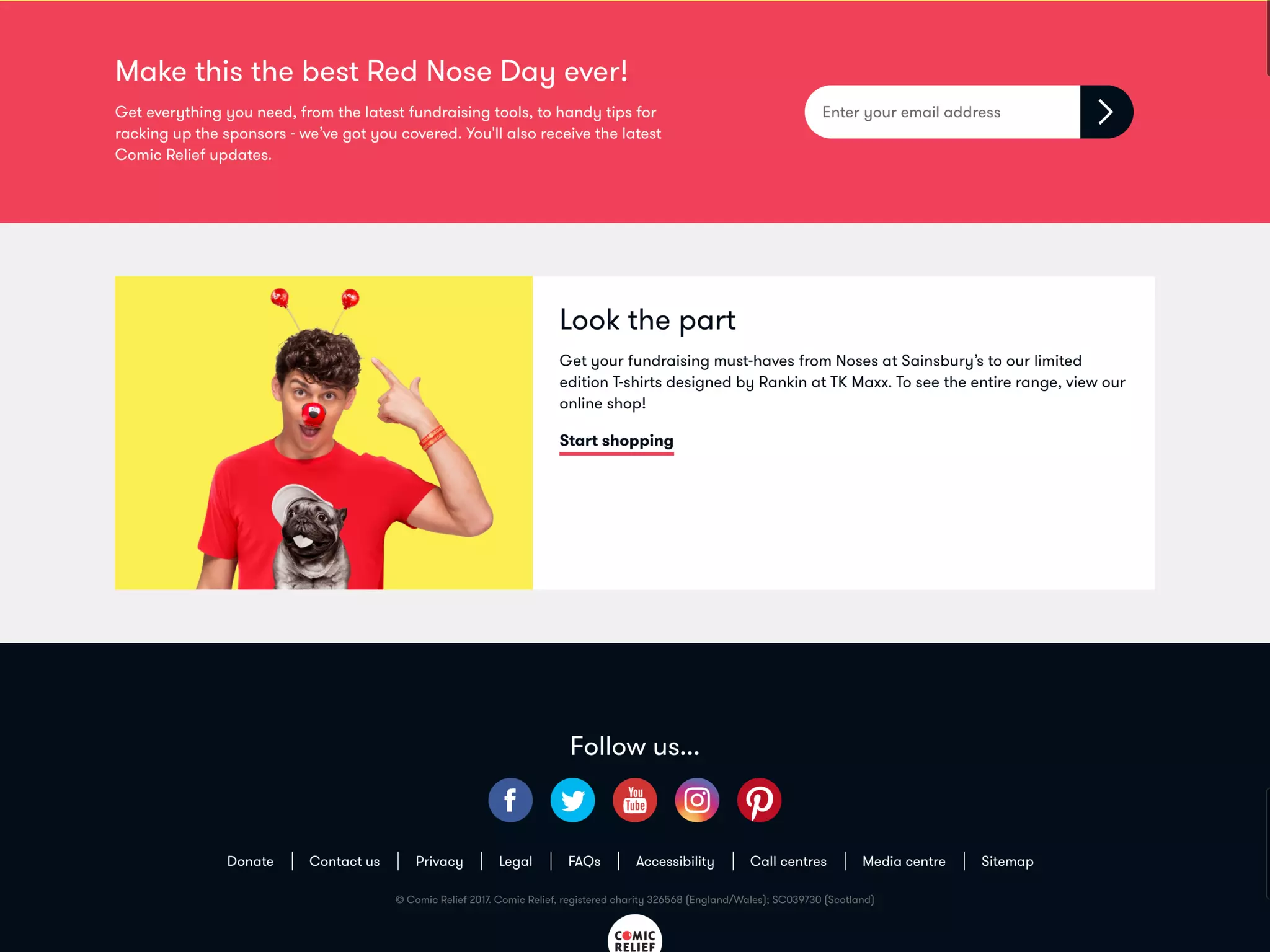The width and height of the screenshot is (1270, 952).
Task: Click the Comic Relief logo in footer
Action: (635, 935)
